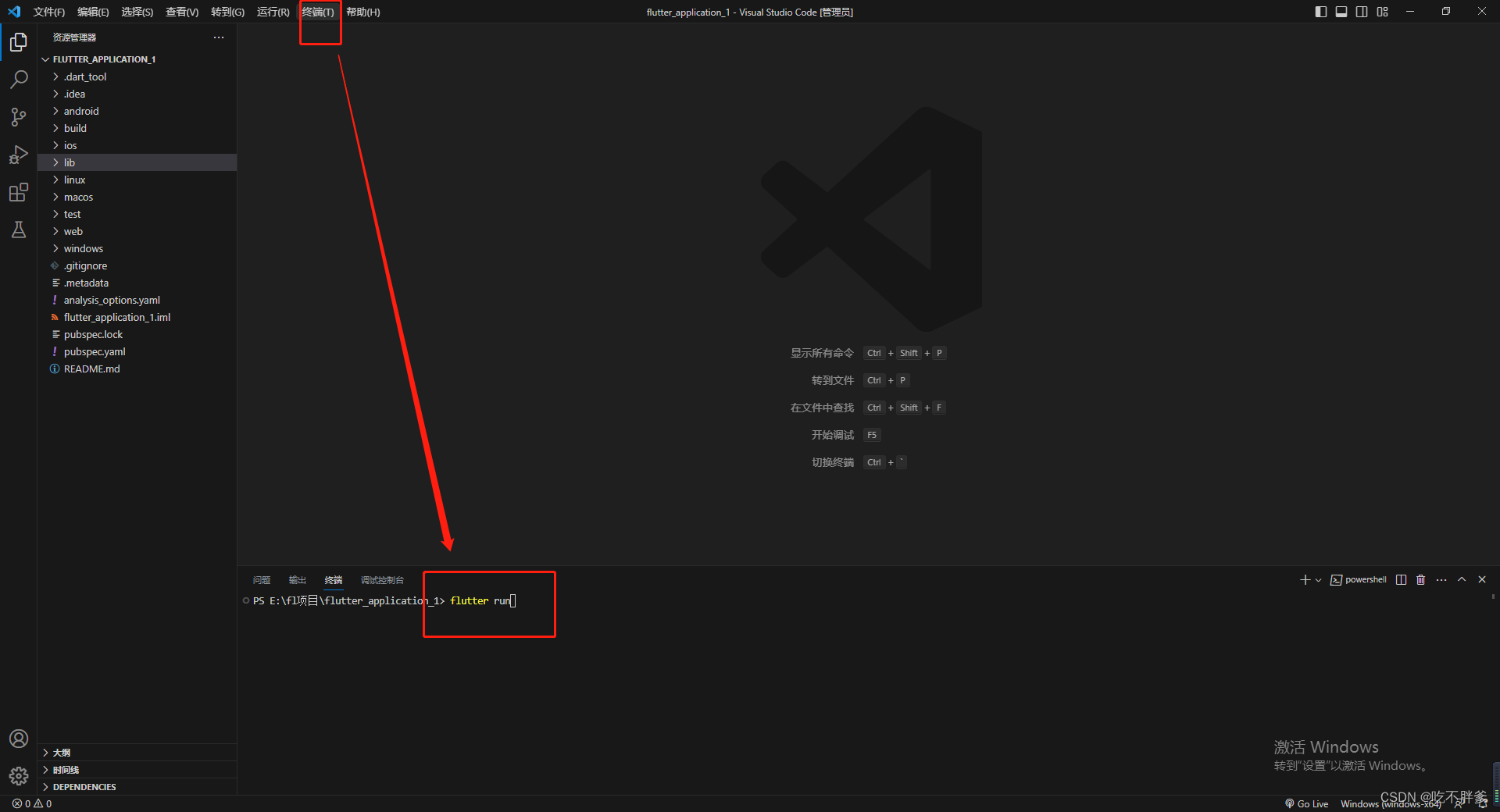The height and width of the screenshot is (812, 1500).
Task: Open the .gitignore file
Action: (x=137, y=265)
